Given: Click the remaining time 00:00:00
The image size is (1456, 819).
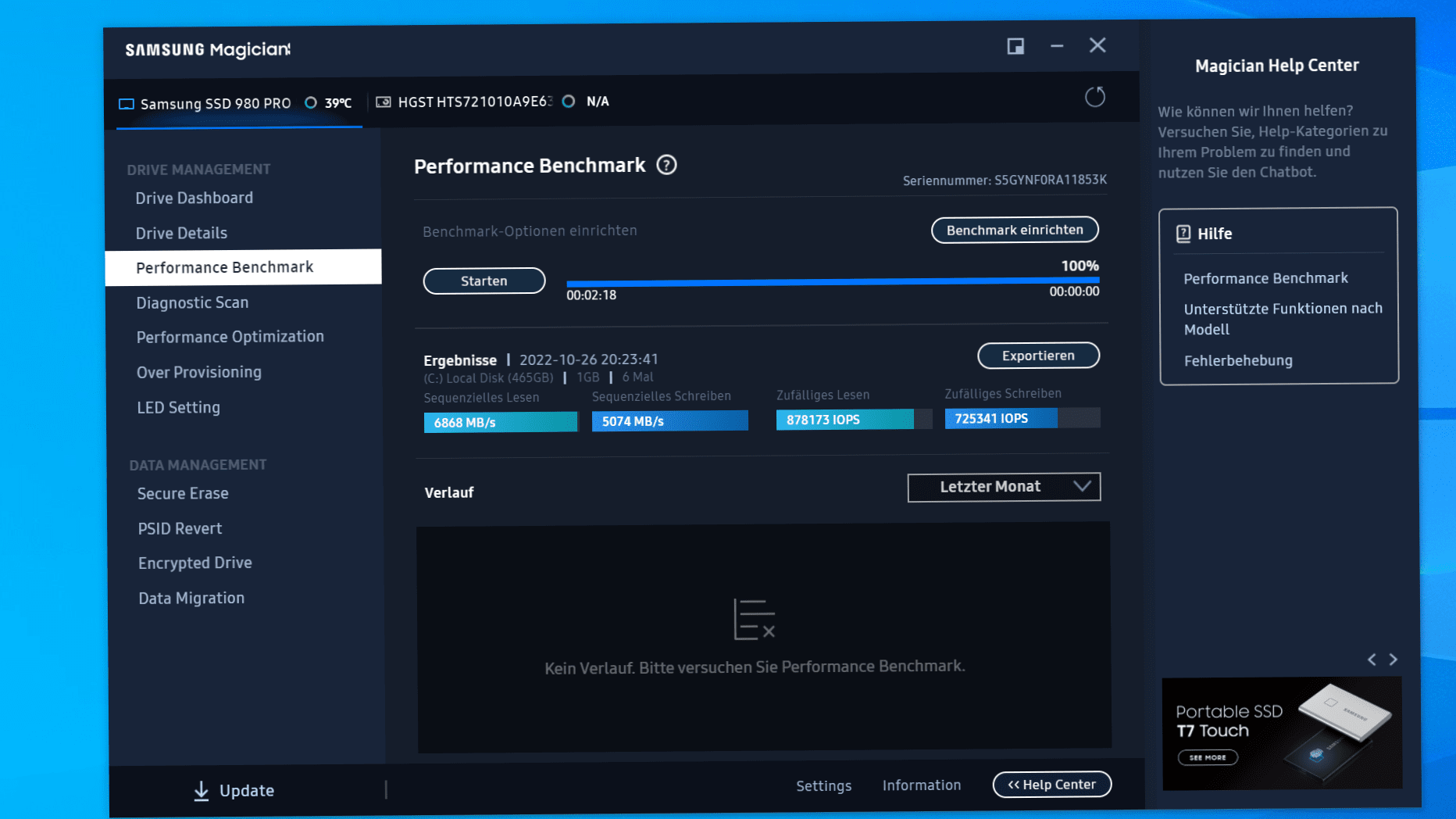Looking at the screenshot, I should click(x=1074, y=291).
